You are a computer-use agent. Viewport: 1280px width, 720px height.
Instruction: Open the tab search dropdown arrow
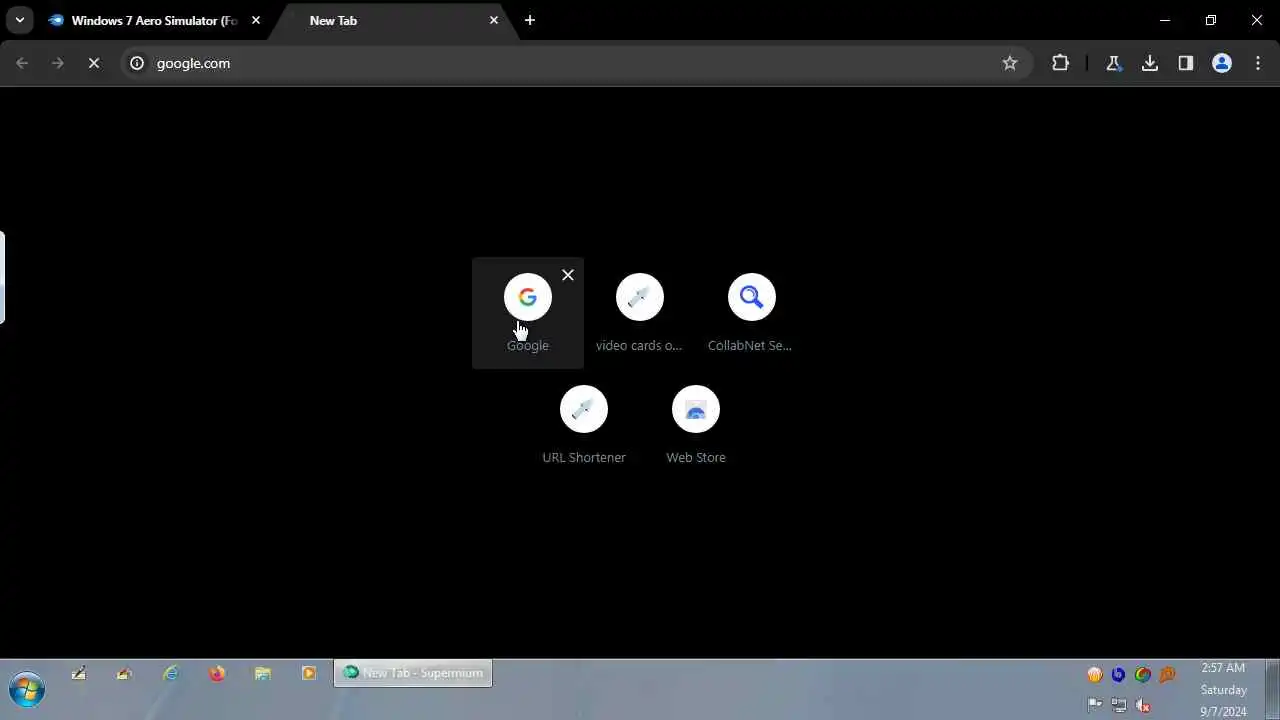19,20
